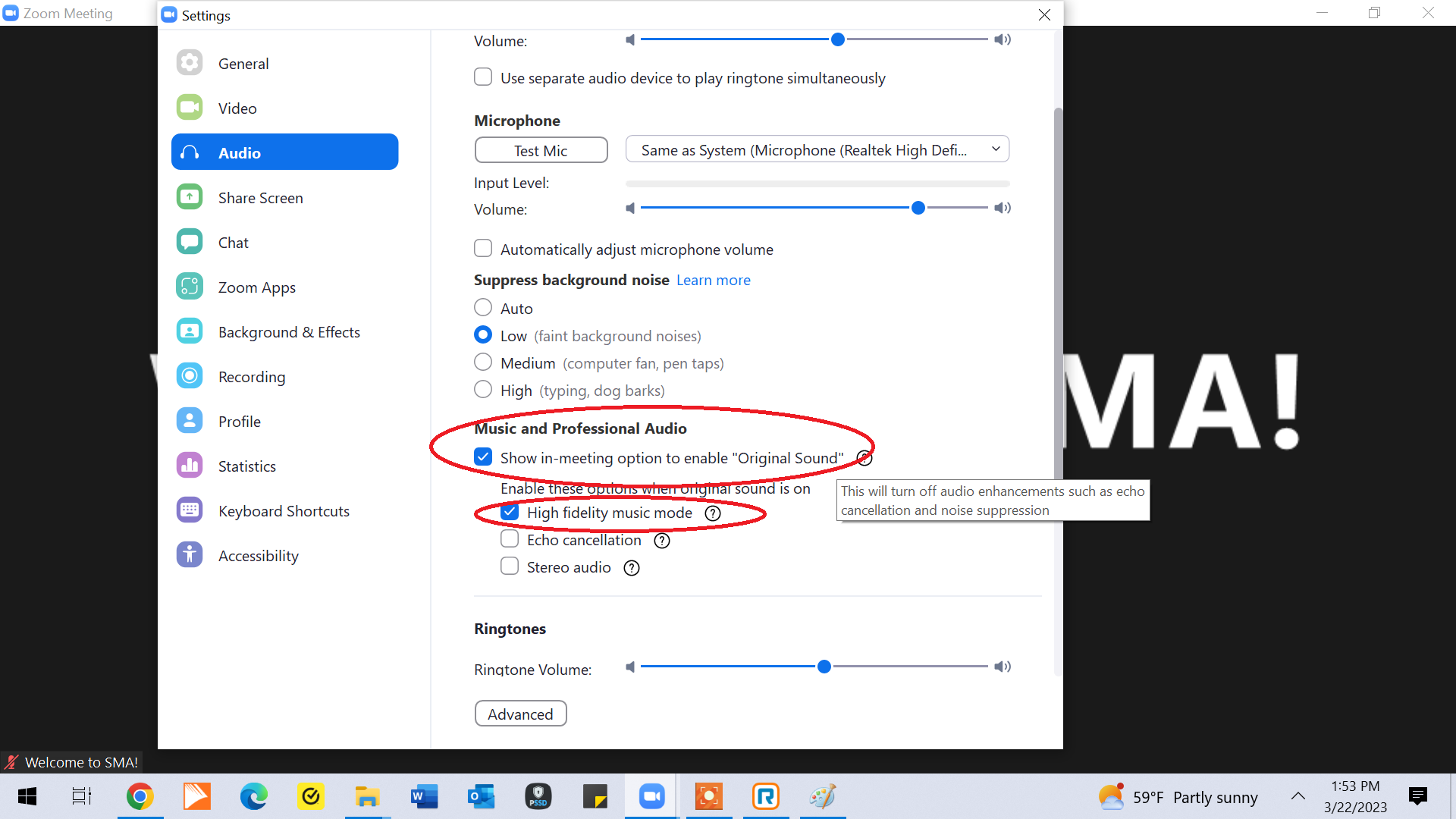
Task: Go to the Recording settings tab
Action: pos(285,376)
